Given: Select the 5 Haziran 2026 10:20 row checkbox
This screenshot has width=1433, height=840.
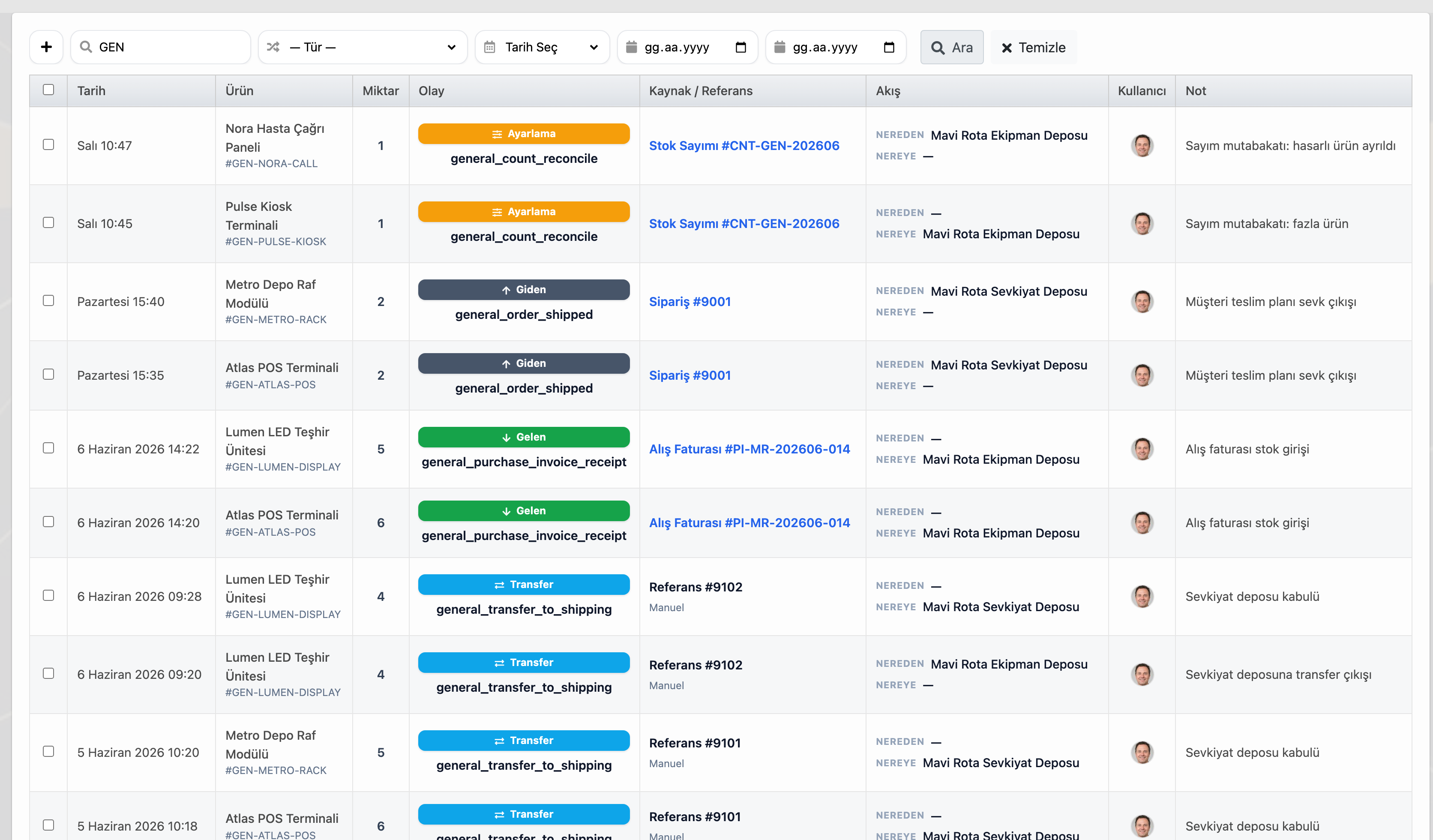Looking at the screenshot, I should point(48,751).
